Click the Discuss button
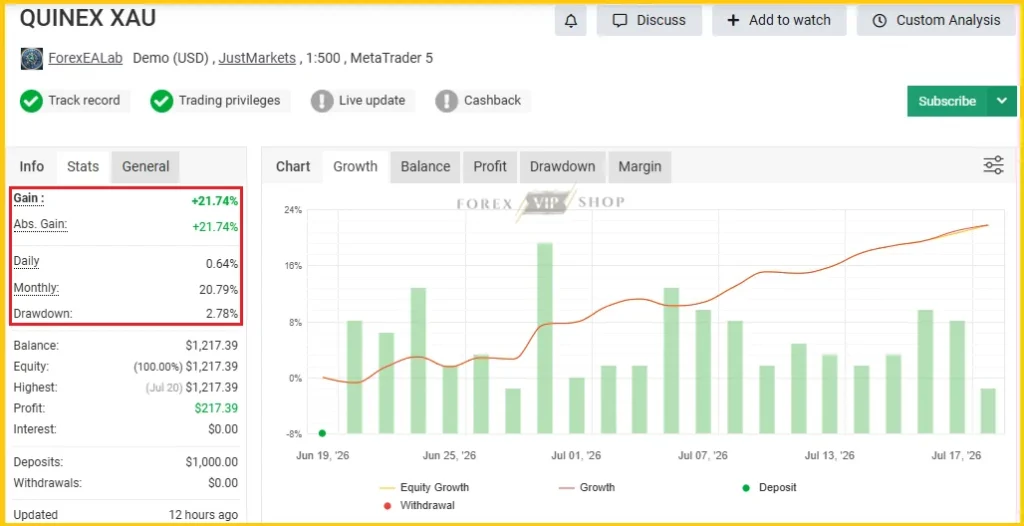Screen dimensions: 1024x526 [x=649, y=20]
